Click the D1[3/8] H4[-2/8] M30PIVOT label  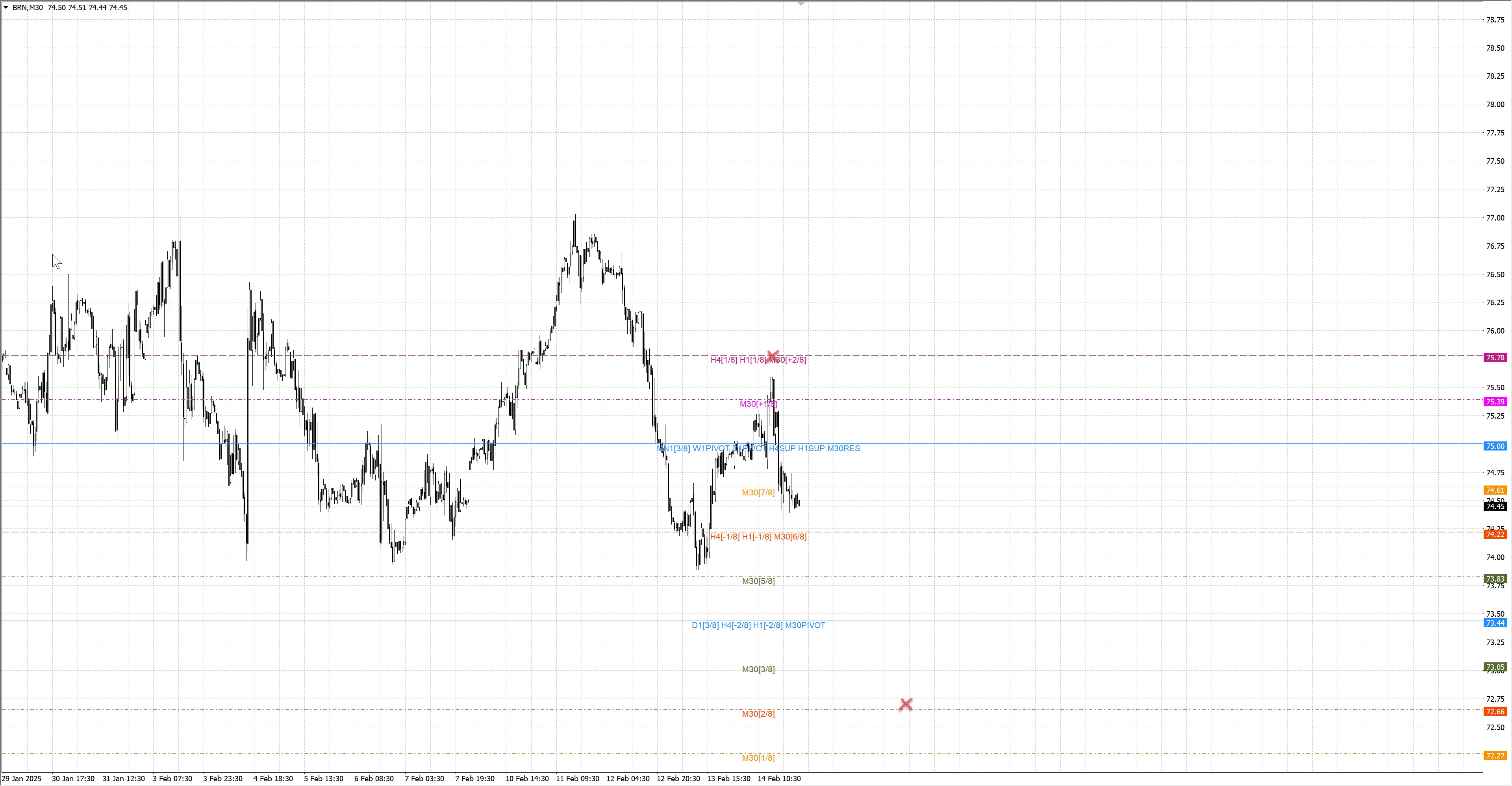pos(758,625)
